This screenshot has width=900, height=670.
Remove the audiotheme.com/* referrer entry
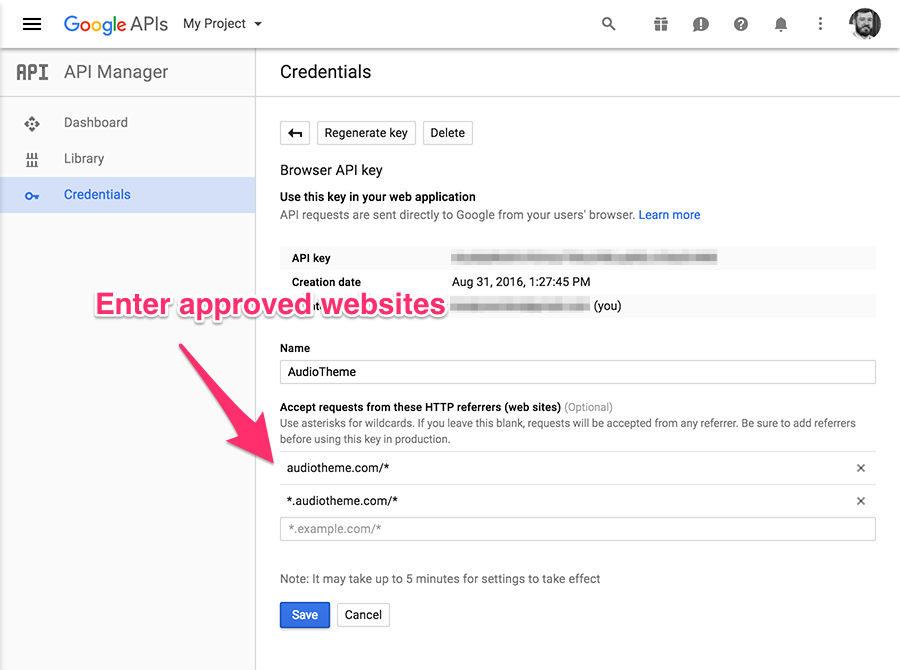click(x=860, y=467)
